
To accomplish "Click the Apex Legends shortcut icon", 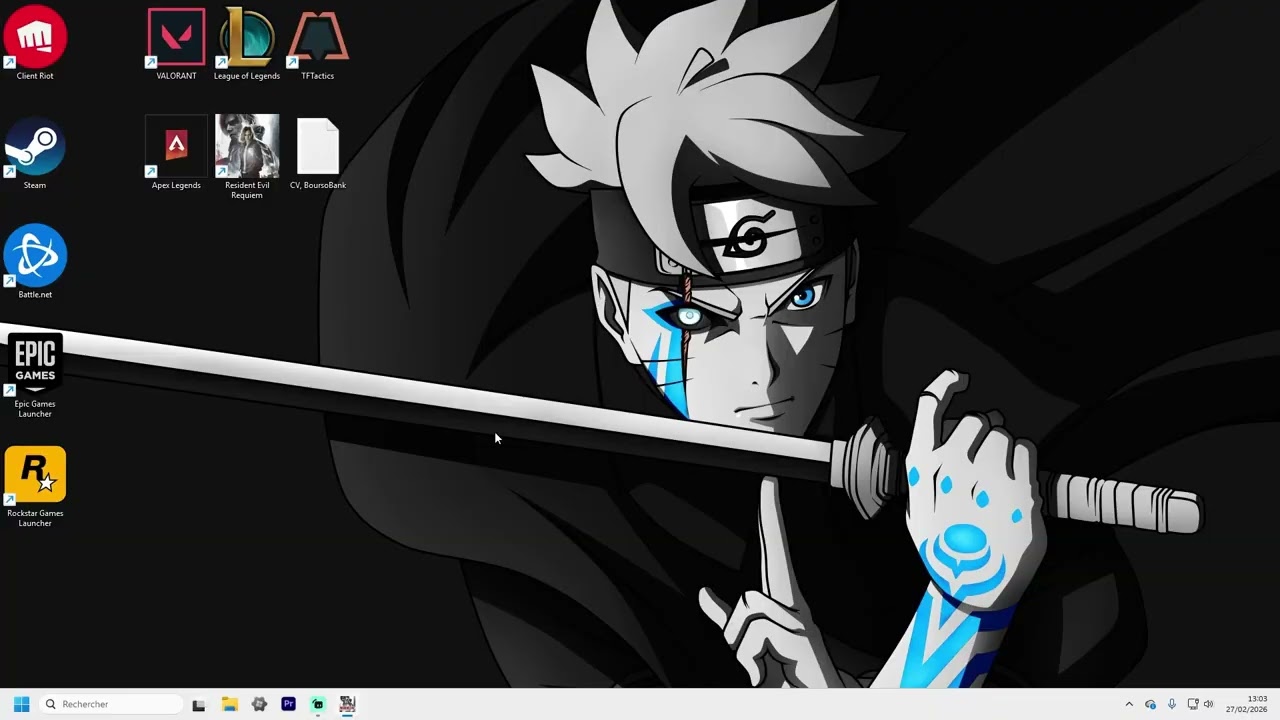I will tap(176, 153).
